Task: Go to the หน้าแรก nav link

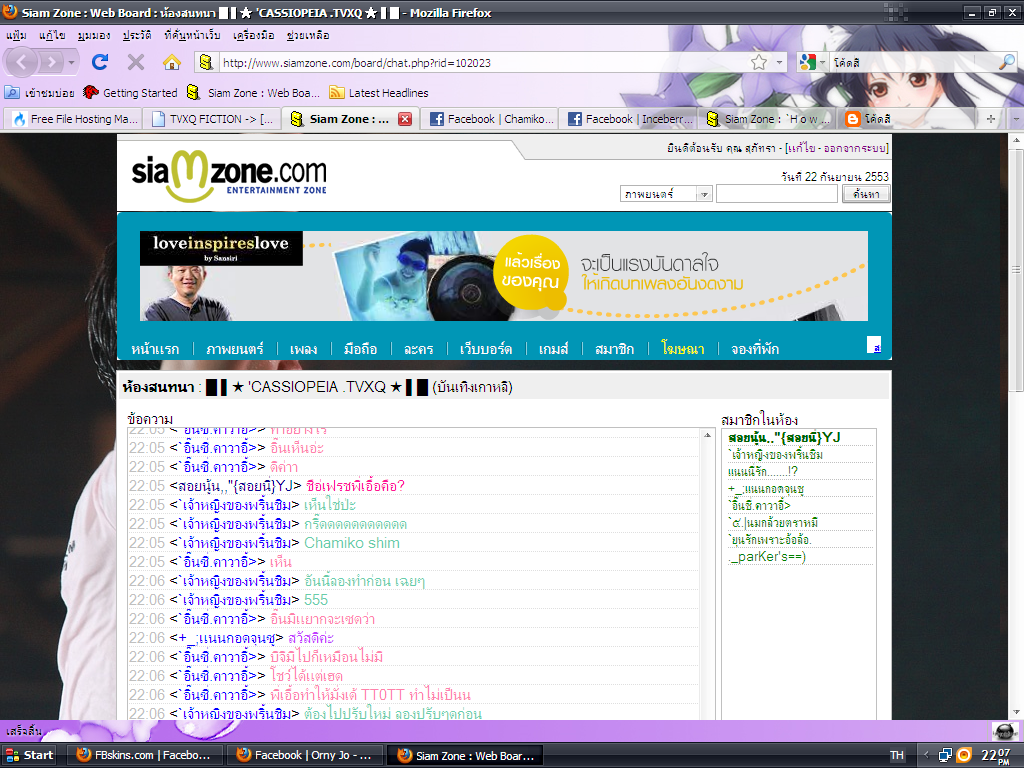Action: pyautogui.click(x=155, y=349)
